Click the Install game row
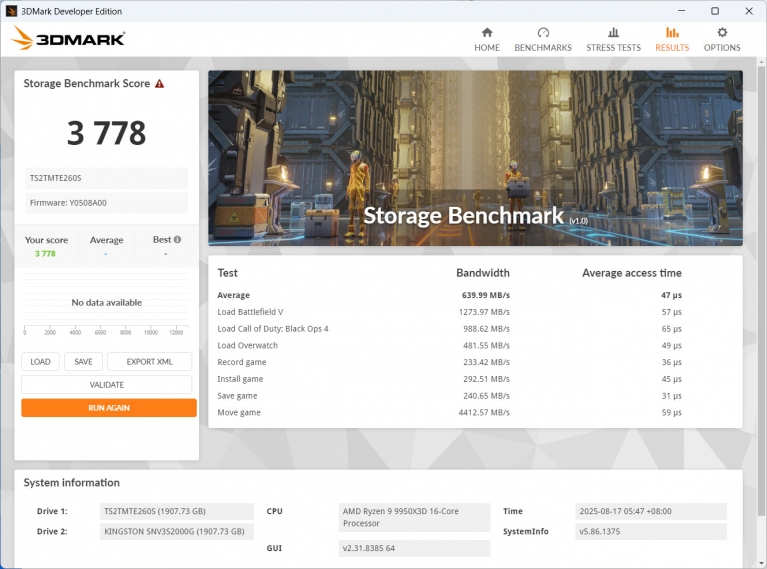 (449, 379)
